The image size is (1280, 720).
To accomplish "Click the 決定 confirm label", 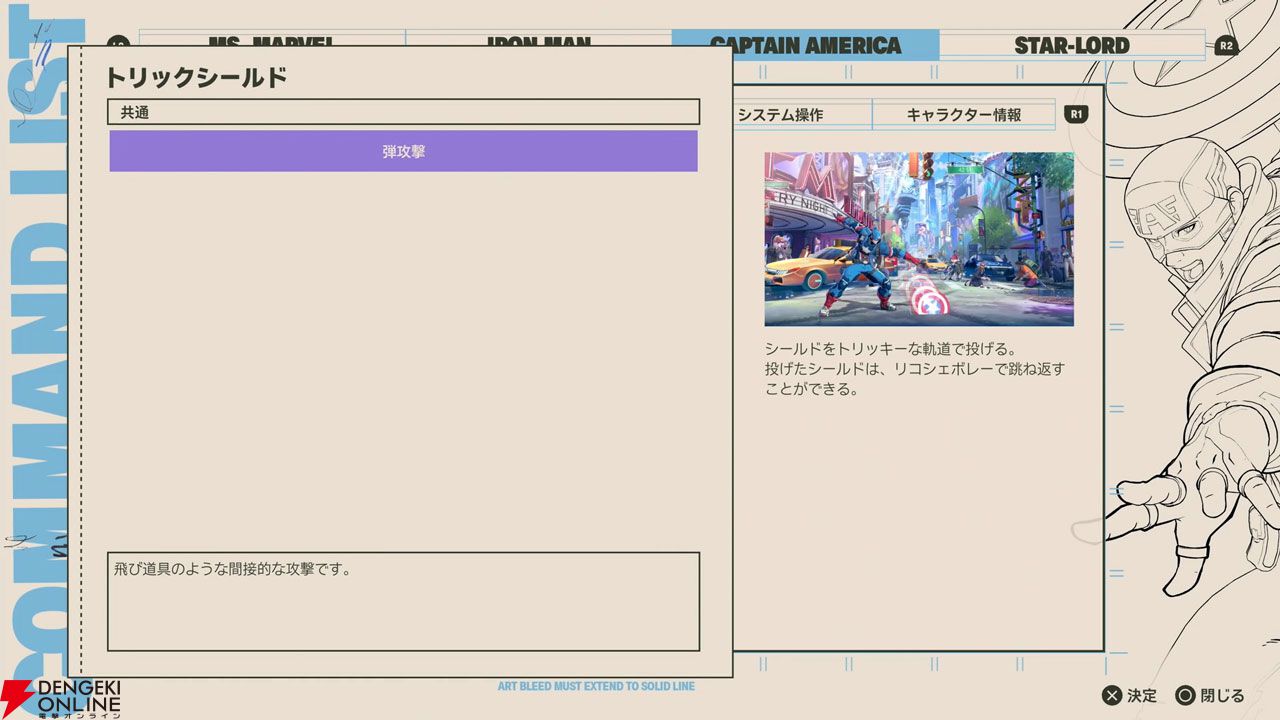I will pos(1142,696).
